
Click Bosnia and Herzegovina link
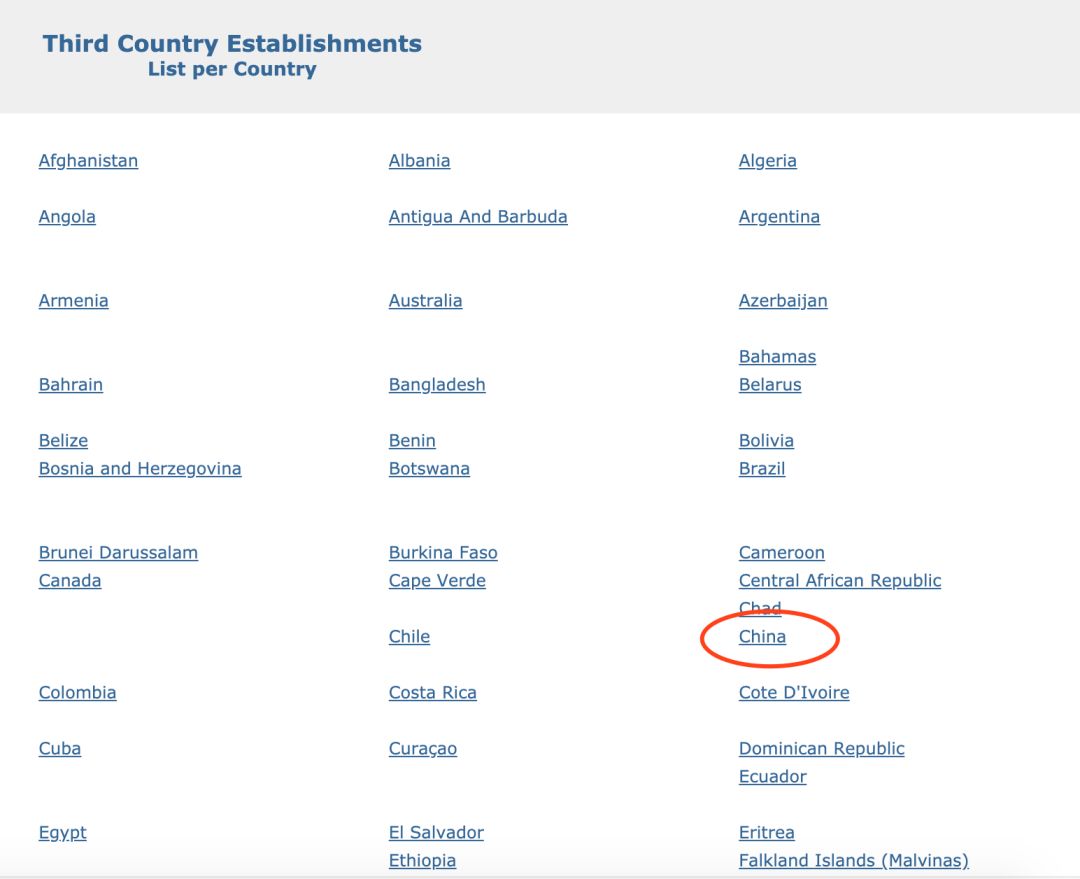140,469
